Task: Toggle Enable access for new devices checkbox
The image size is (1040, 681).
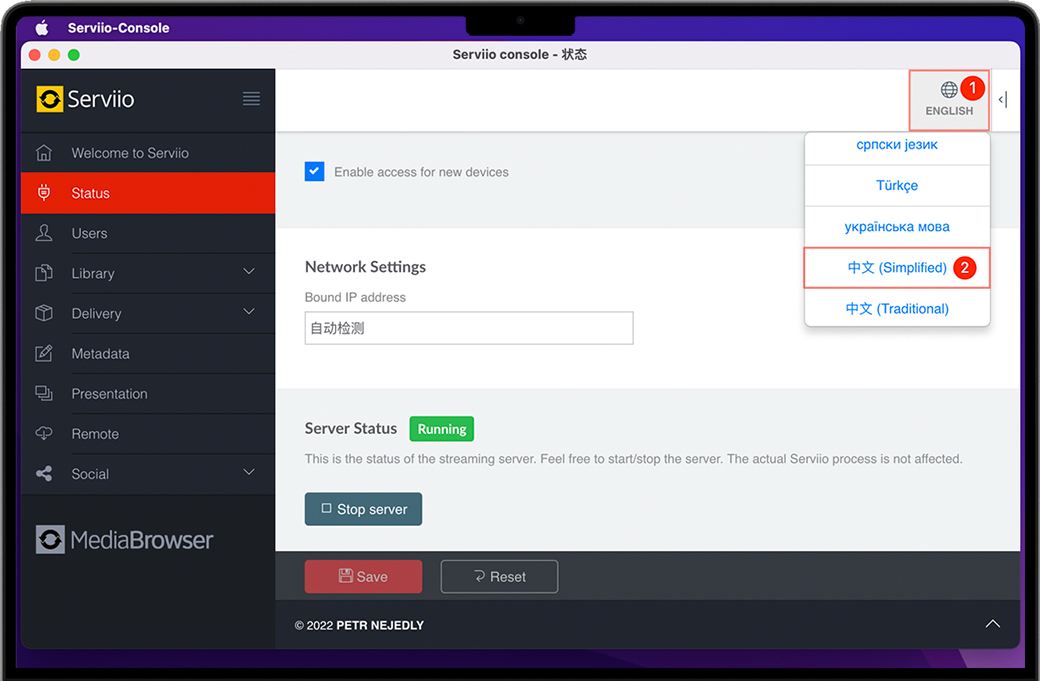Action: click(x=315, y=172)
